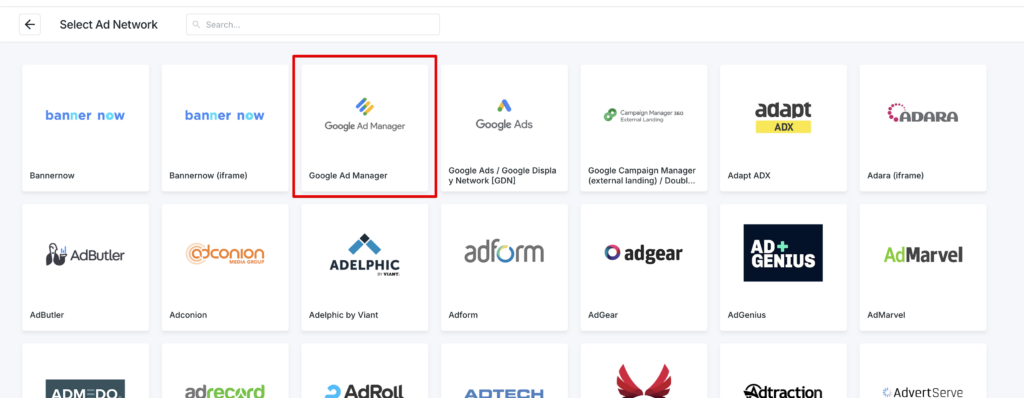Click the 'AdGenius' label text
The height and width of the screenshot is (398, 1024).
pos(746,315)
